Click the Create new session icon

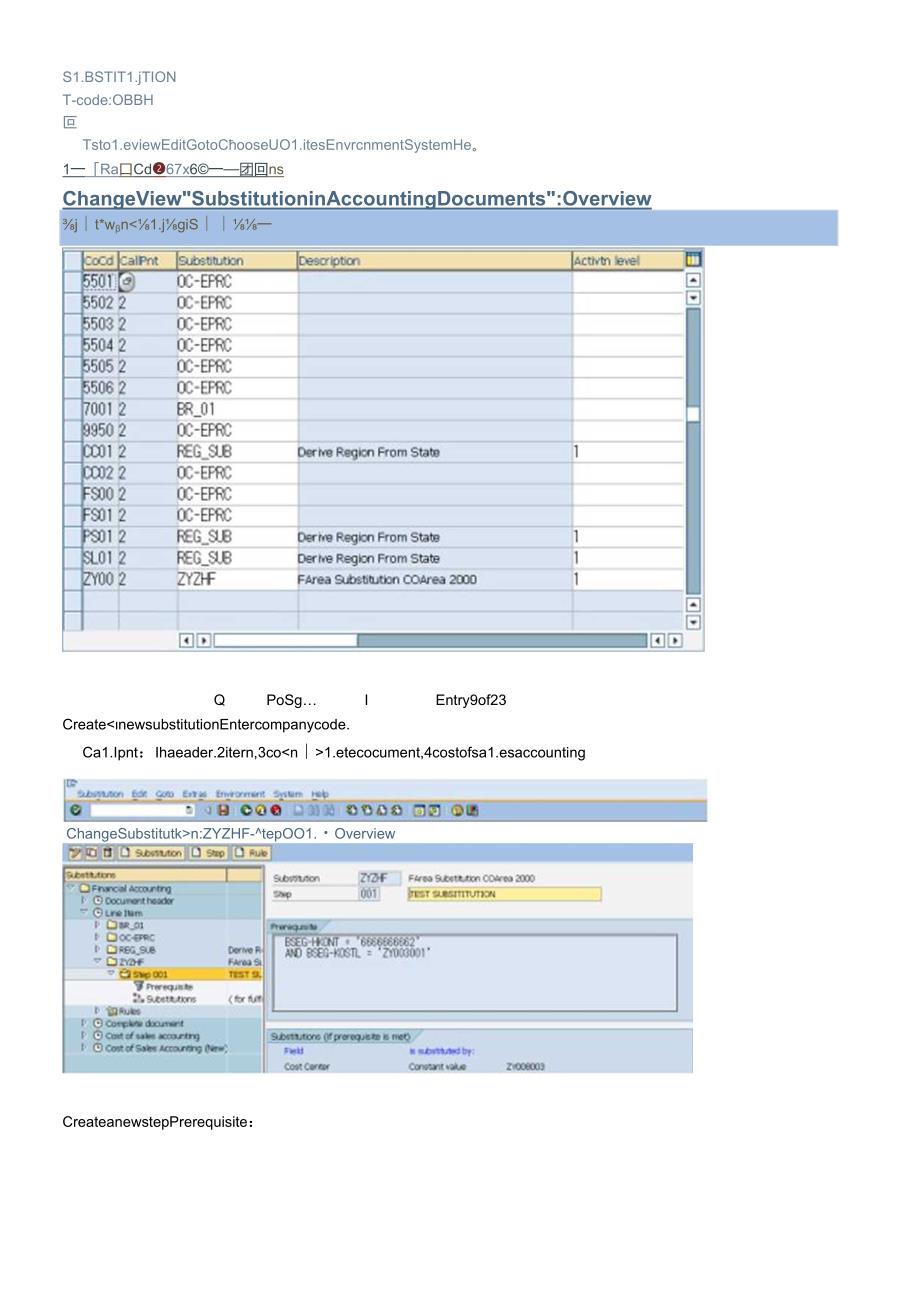418,810
